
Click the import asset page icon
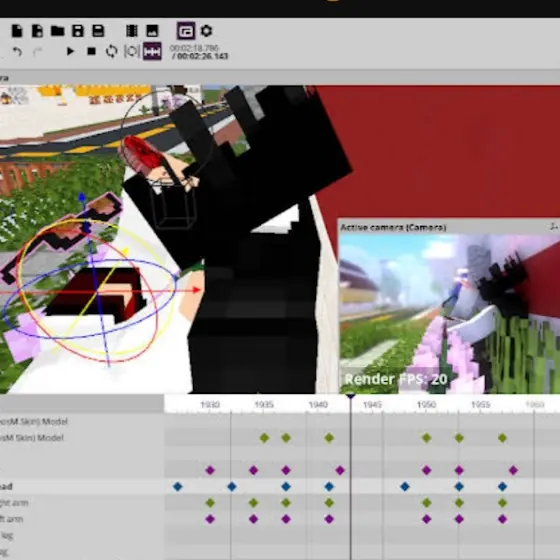click(37, 31)
